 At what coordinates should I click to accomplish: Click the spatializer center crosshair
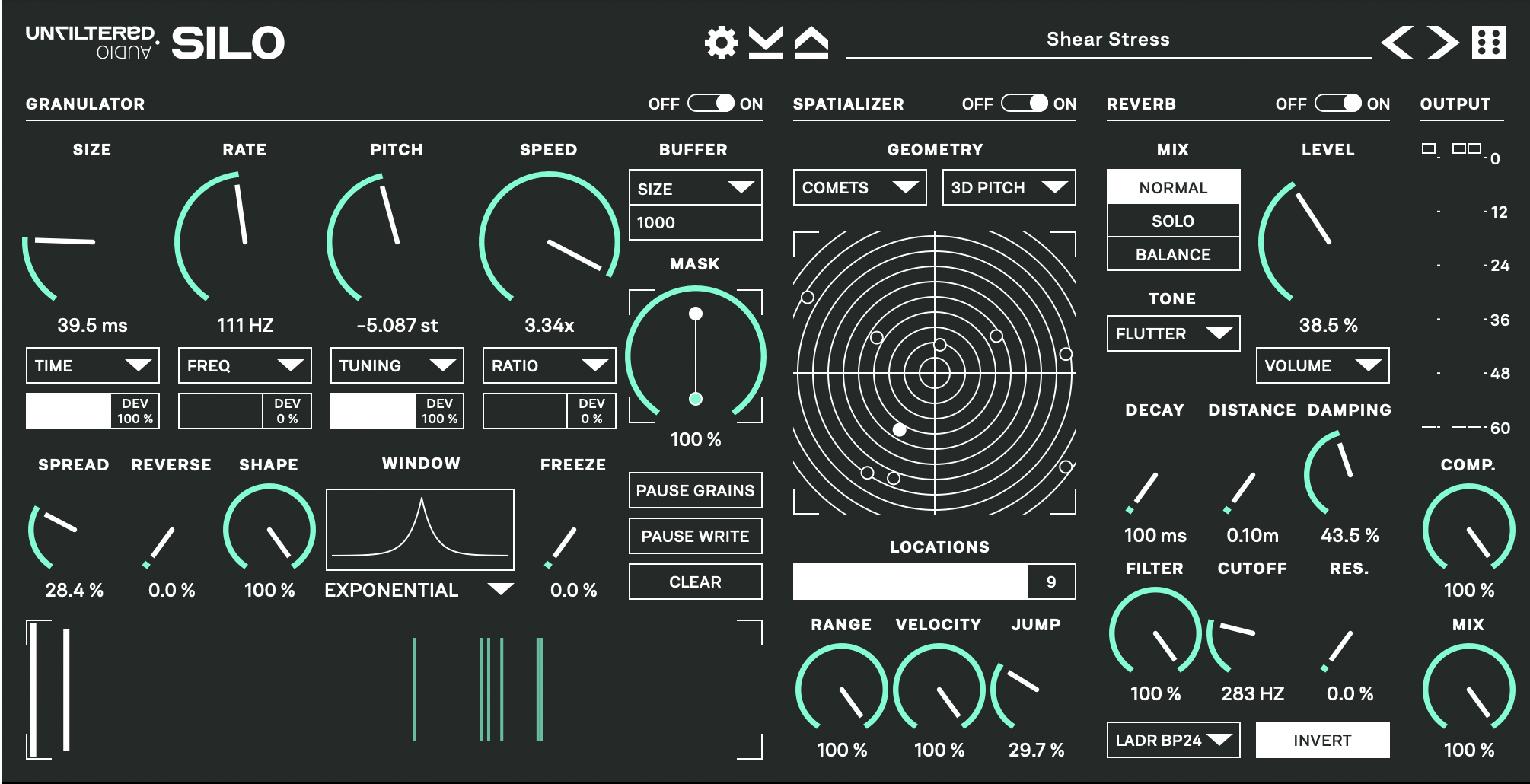click(x=934, y=373)
